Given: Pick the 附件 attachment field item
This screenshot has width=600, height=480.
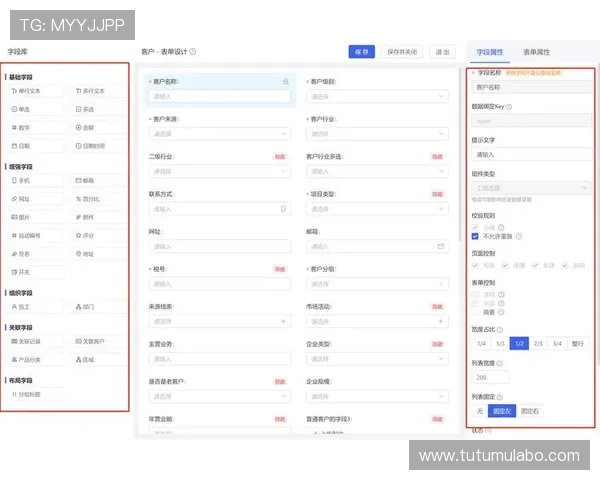Looking at the screenshot, I should [x=100, y=217].
